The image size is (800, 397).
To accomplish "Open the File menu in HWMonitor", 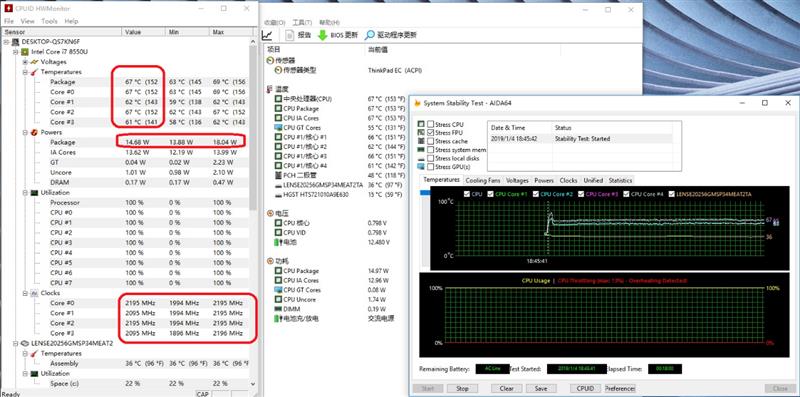I will pos(9,21).
